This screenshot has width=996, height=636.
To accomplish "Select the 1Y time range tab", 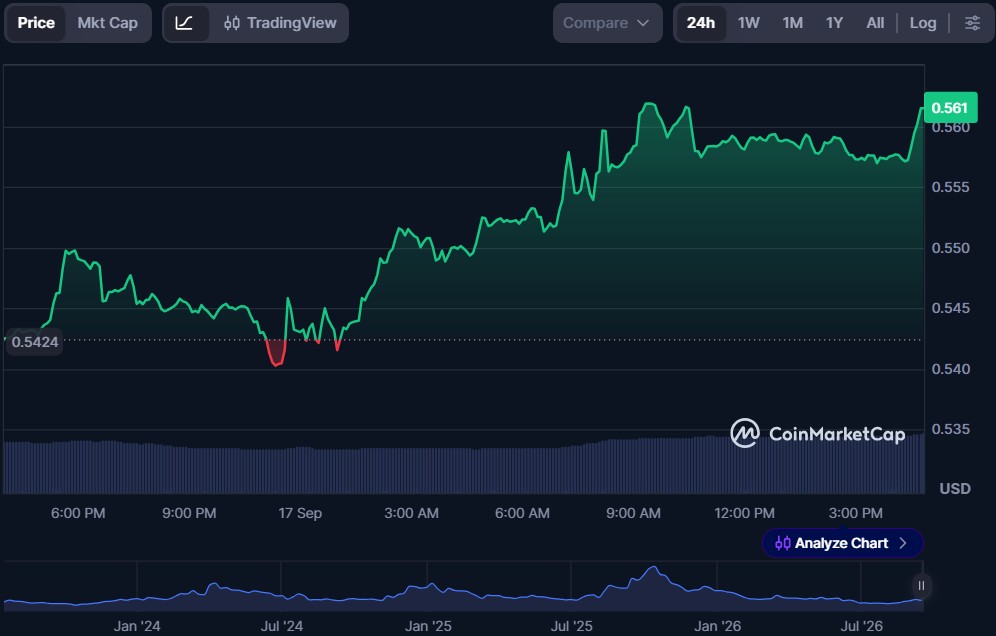I will point(834,23).
